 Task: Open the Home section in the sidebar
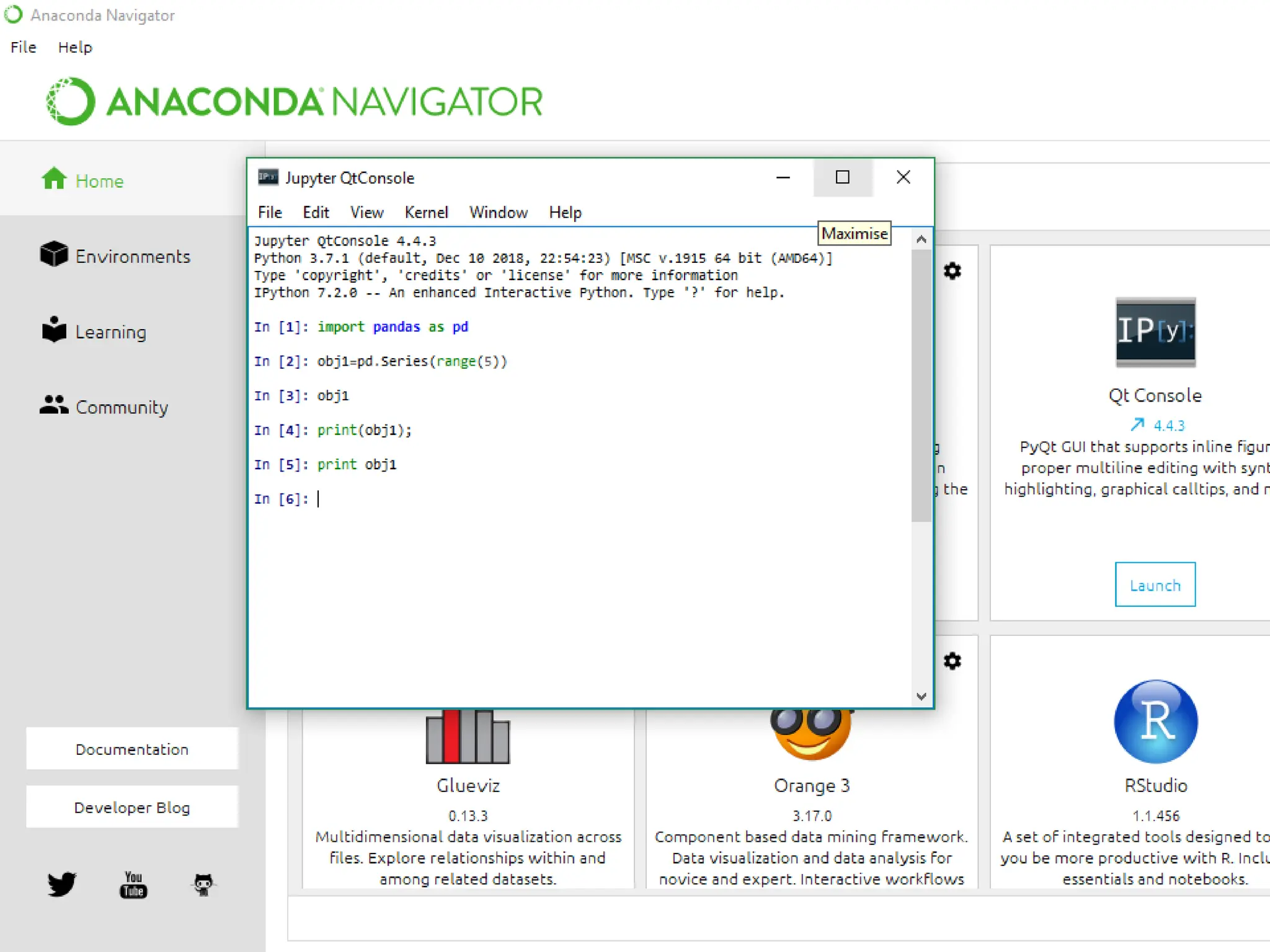[82, 180]
